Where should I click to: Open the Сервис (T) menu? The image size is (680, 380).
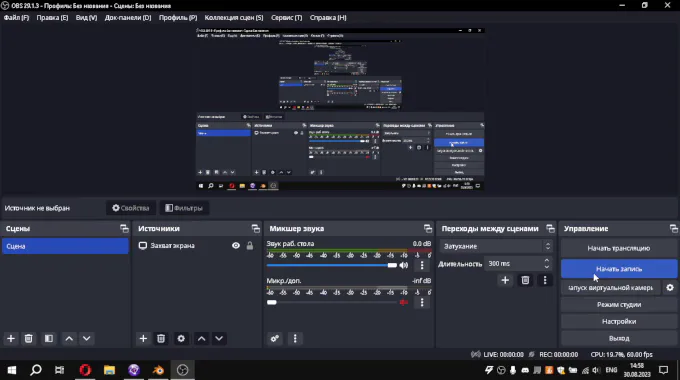(286, 18)
